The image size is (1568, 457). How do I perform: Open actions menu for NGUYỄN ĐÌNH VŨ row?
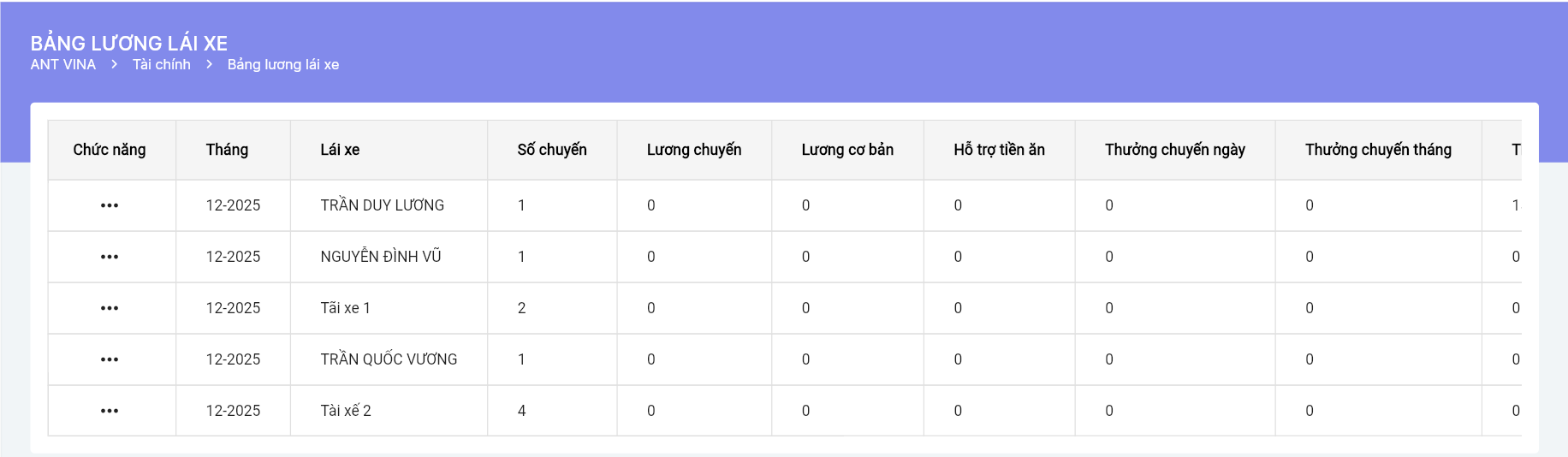[110, 257]
